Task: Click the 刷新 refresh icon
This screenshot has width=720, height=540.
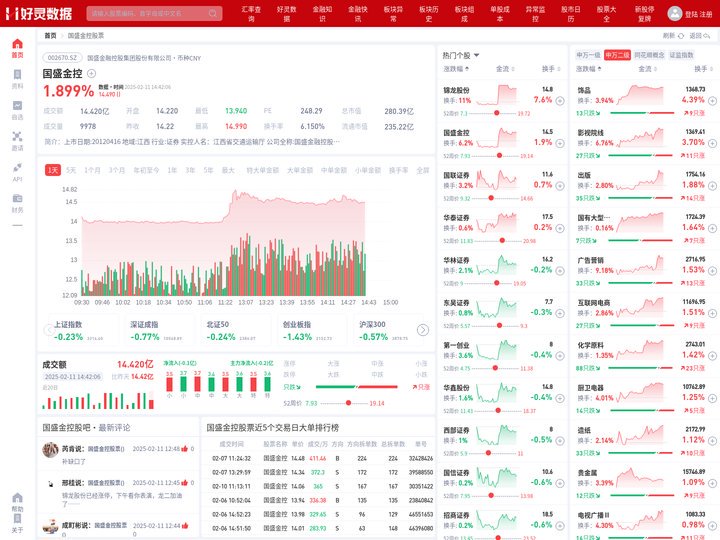Action: point(681,35)
